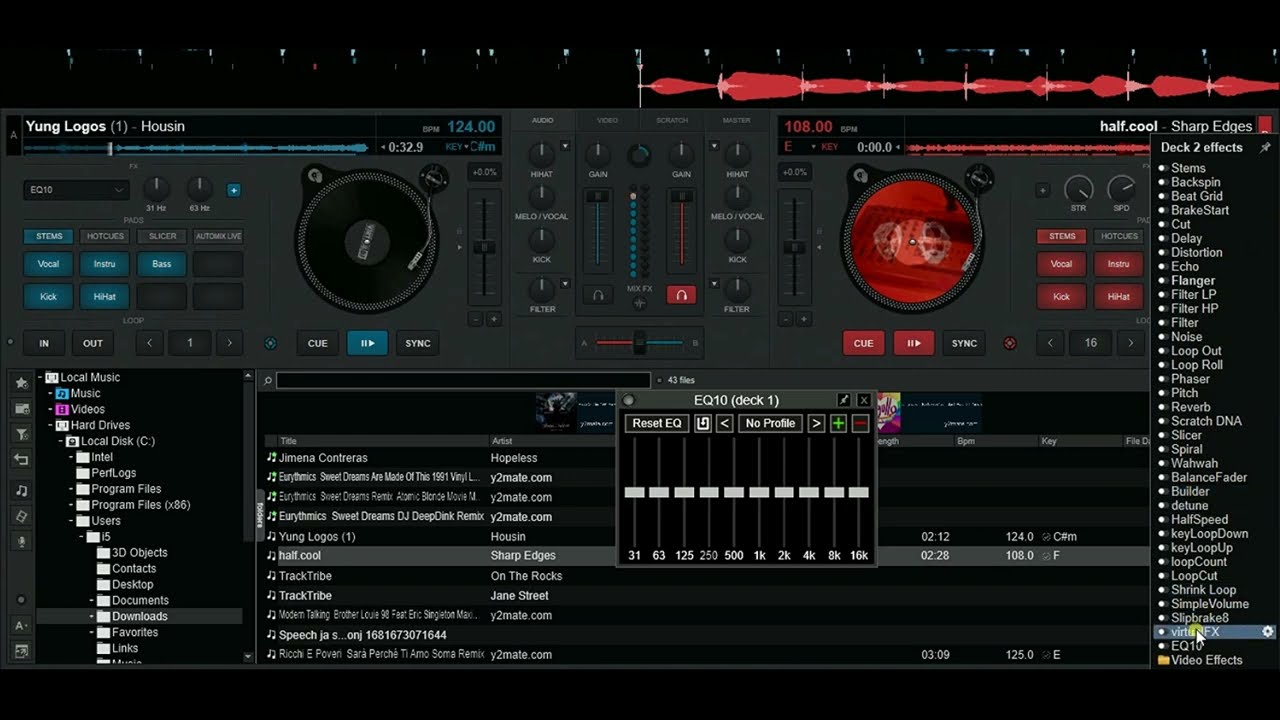Switch to the VIDEO mixer tab
The height and width of the screenshot is (720, 1280).
tap(607, 120)
